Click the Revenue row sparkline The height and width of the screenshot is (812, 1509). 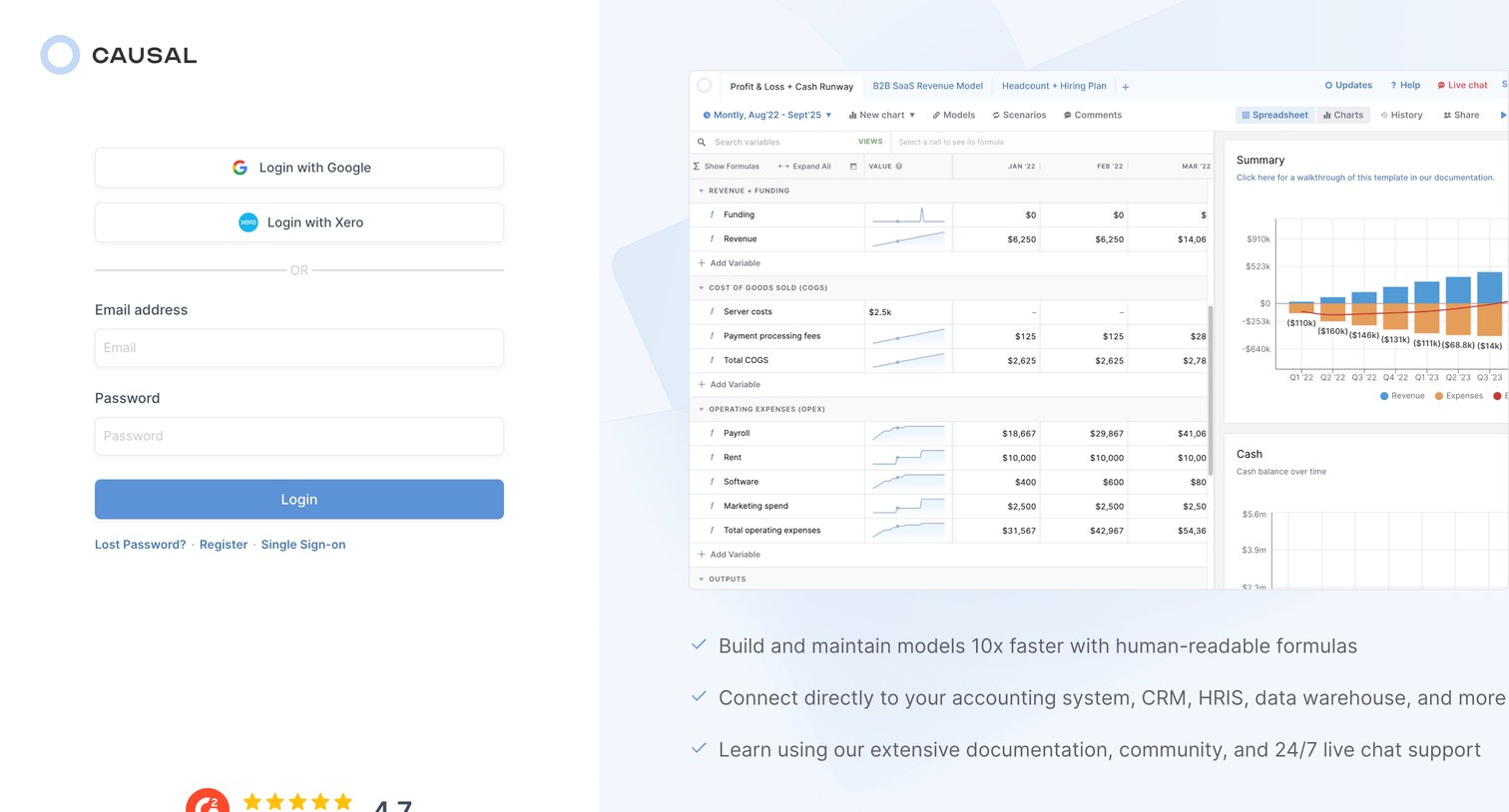pos(908,239)
